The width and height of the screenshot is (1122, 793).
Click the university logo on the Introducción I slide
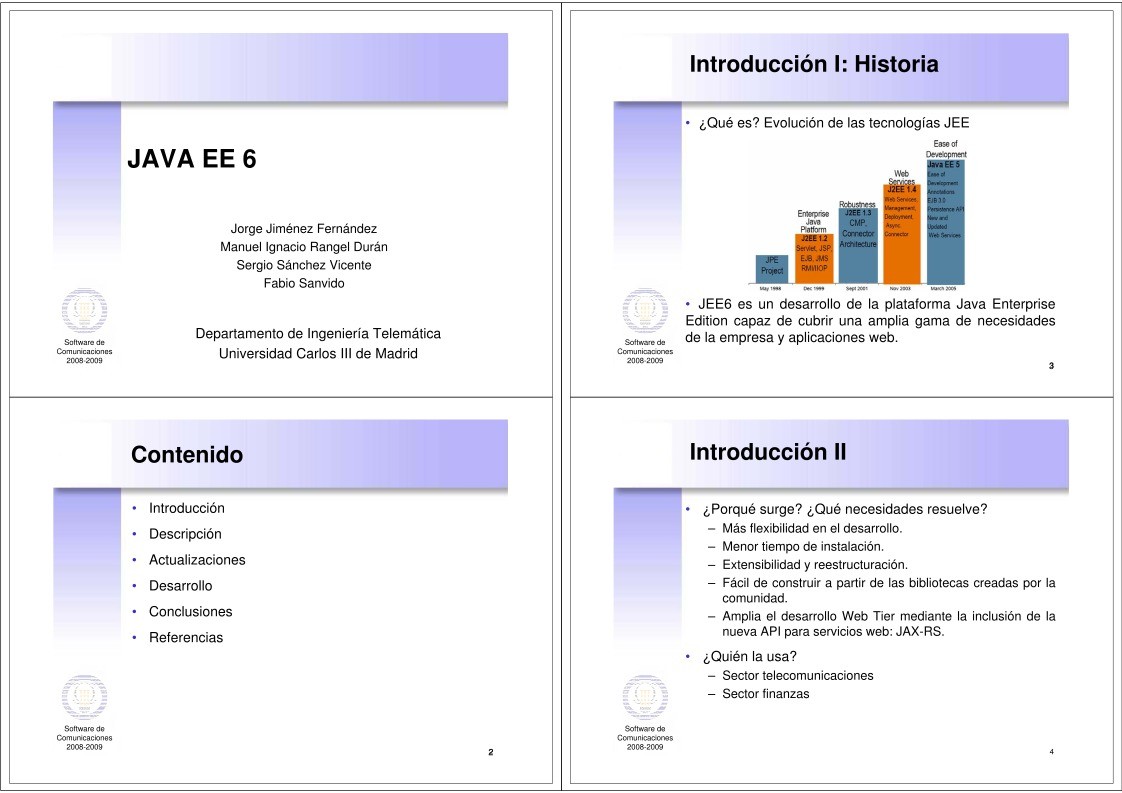tap(645, 311)
